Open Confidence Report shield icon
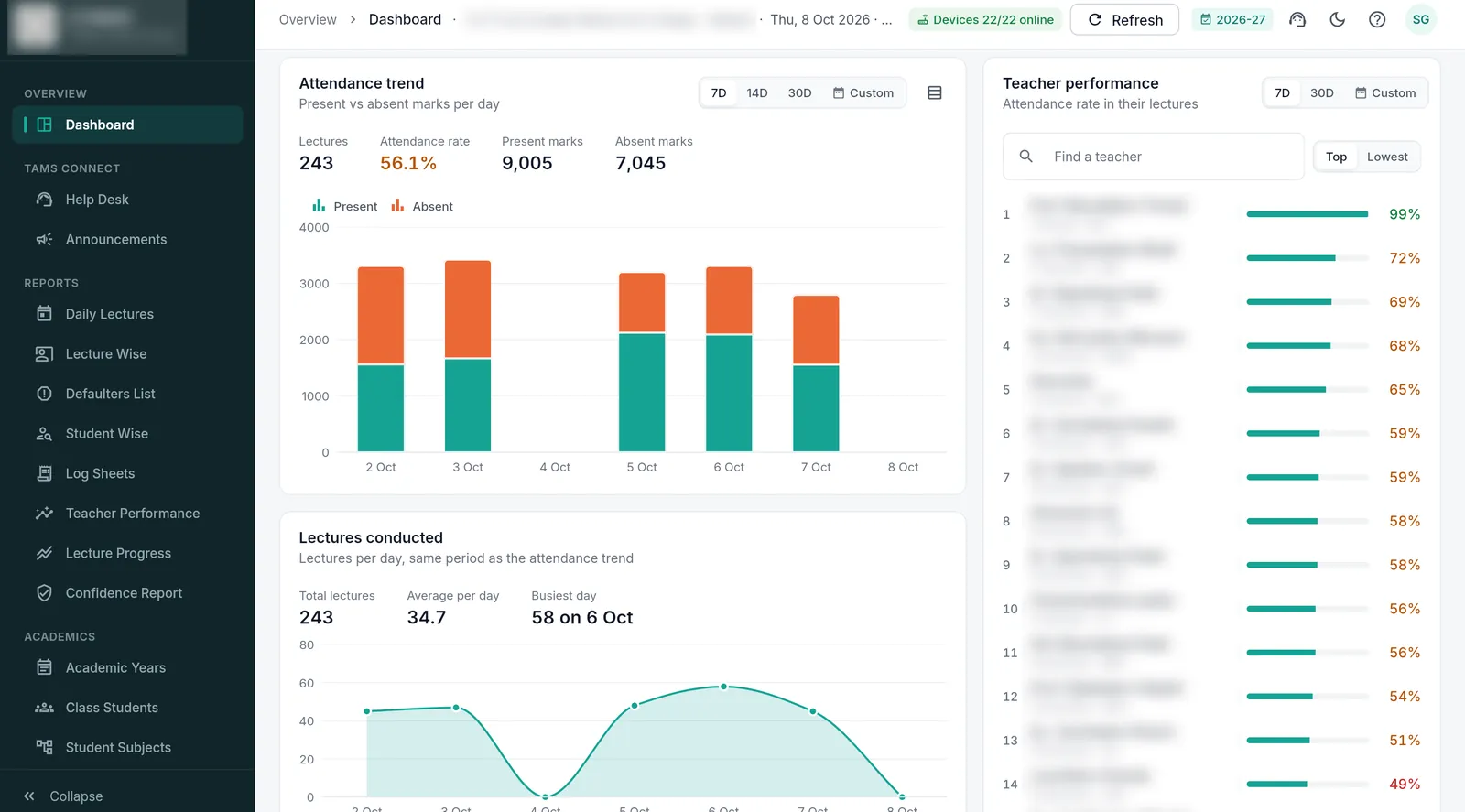This screenshot has height=812, width=1465. coord(44,593)
